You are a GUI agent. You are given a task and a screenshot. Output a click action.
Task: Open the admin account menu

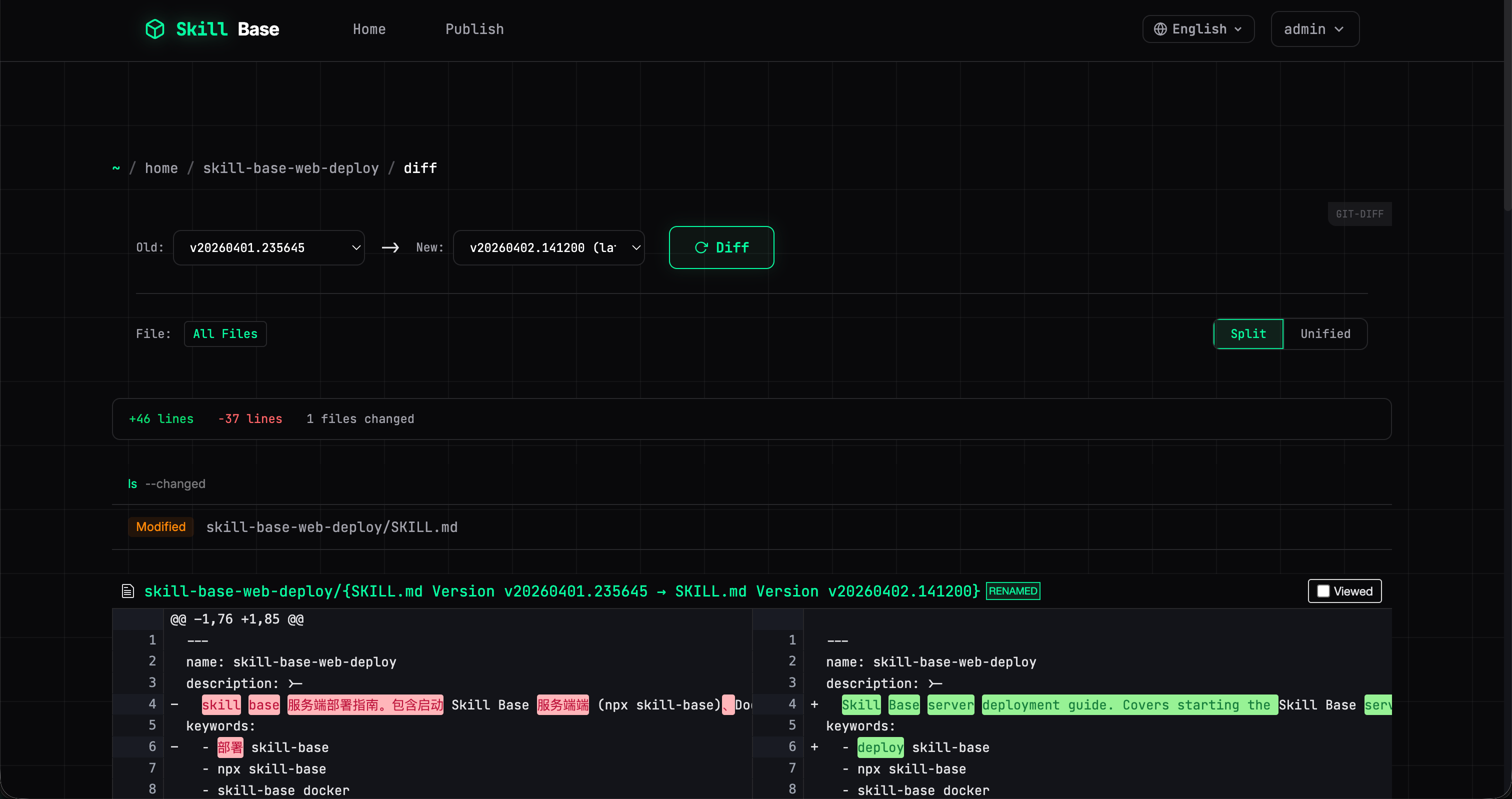click(1314, 28)
